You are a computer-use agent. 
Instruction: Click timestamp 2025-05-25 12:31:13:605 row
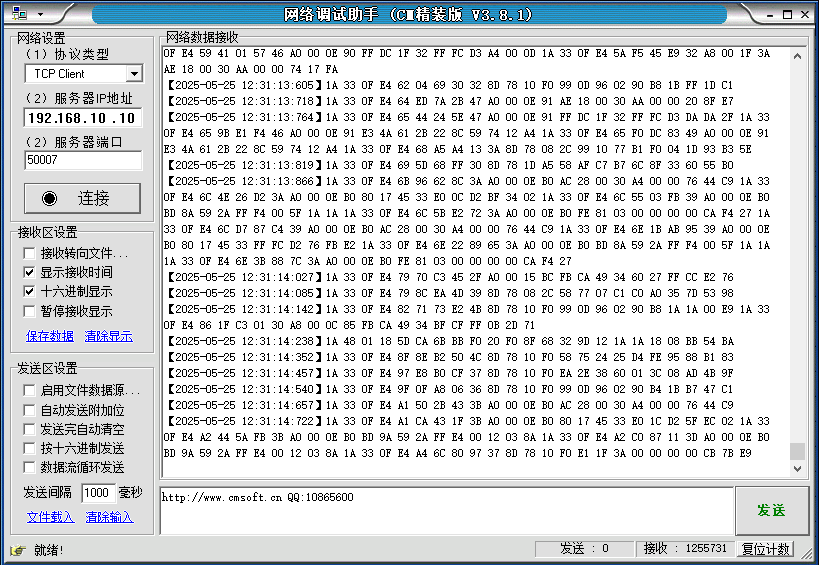coord(450,85)
